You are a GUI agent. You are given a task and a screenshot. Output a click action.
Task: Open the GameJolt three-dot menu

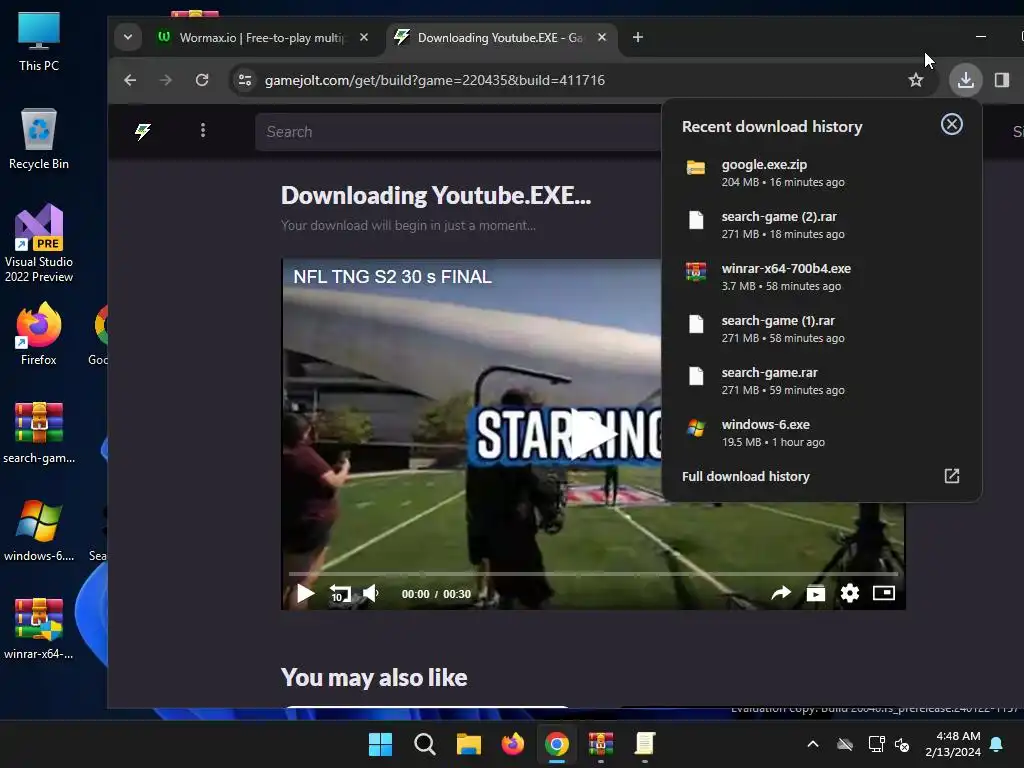click(203, 131)
